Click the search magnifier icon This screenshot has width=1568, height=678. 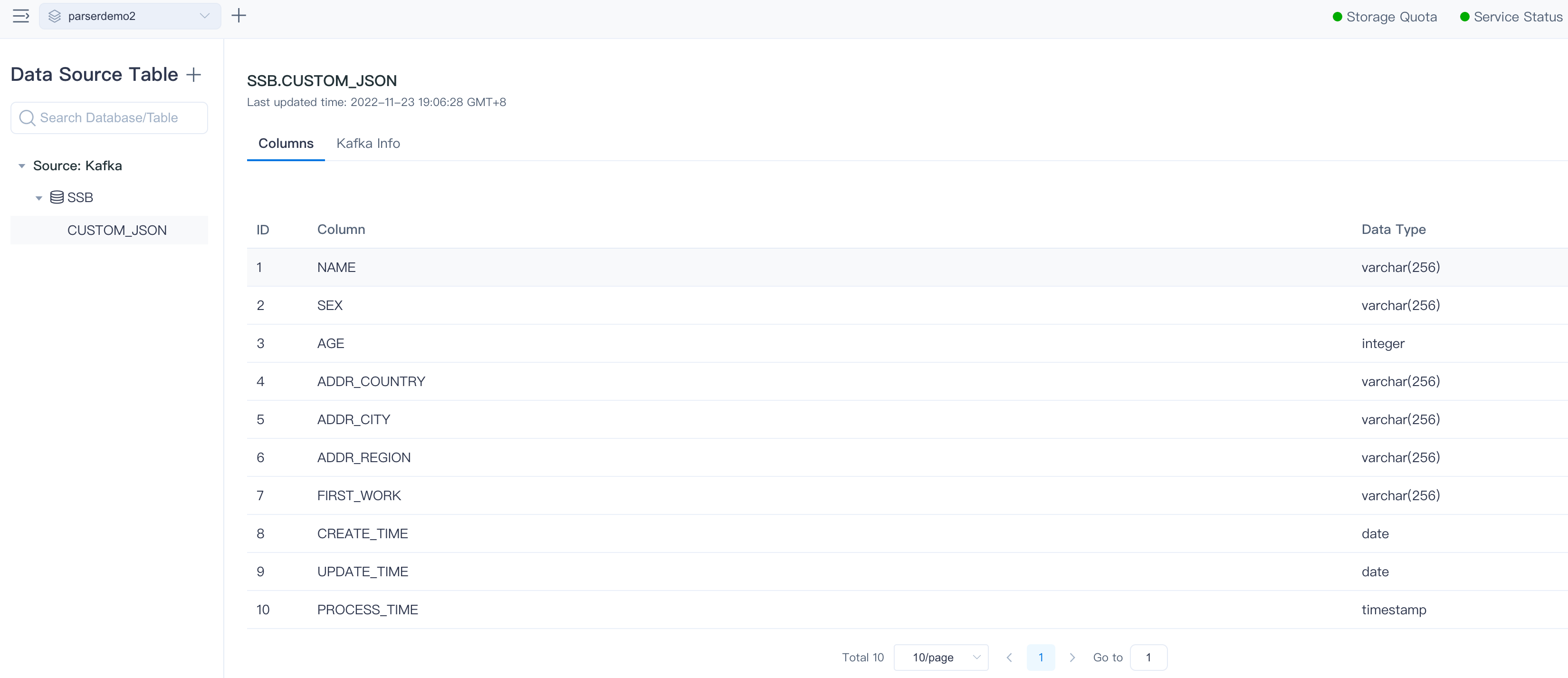[x=27, y=117]
